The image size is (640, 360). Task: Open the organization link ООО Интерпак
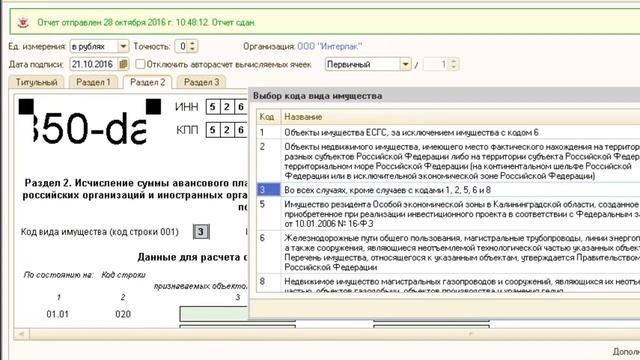click(329, 46)
